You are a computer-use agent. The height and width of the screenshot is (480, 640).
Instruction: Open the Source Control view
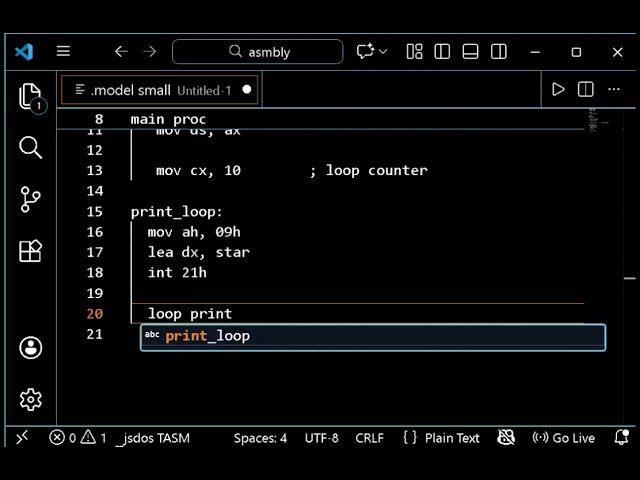[31, 200]
